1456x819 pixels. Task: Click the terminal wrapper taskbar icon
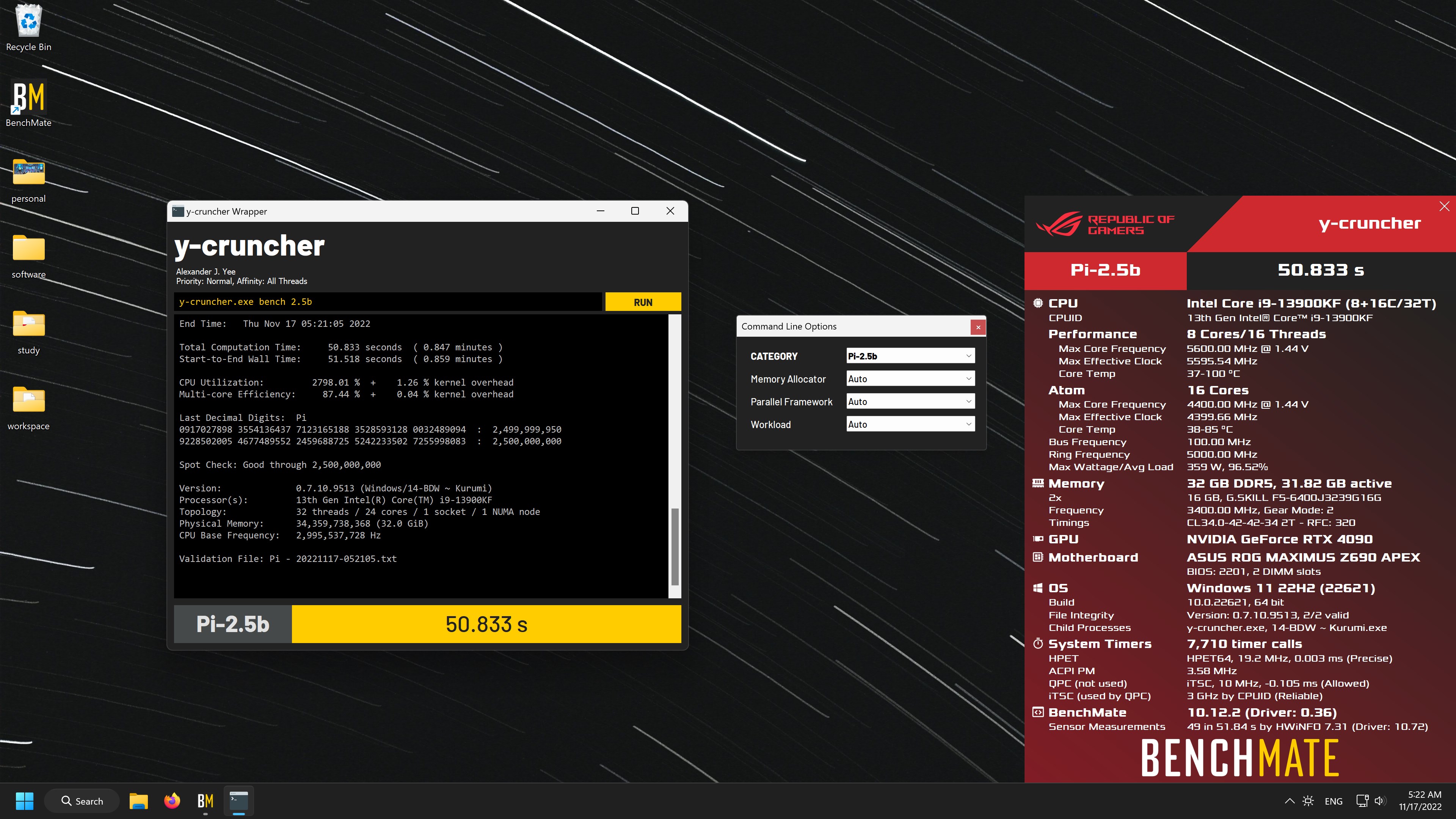[x=238, y=801]
